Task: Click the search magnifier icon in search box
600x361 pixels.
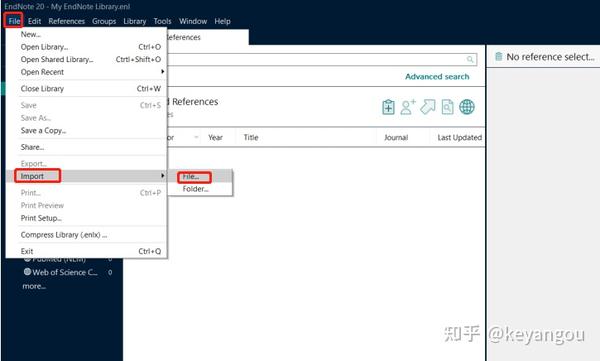Action: pos(470,59)
